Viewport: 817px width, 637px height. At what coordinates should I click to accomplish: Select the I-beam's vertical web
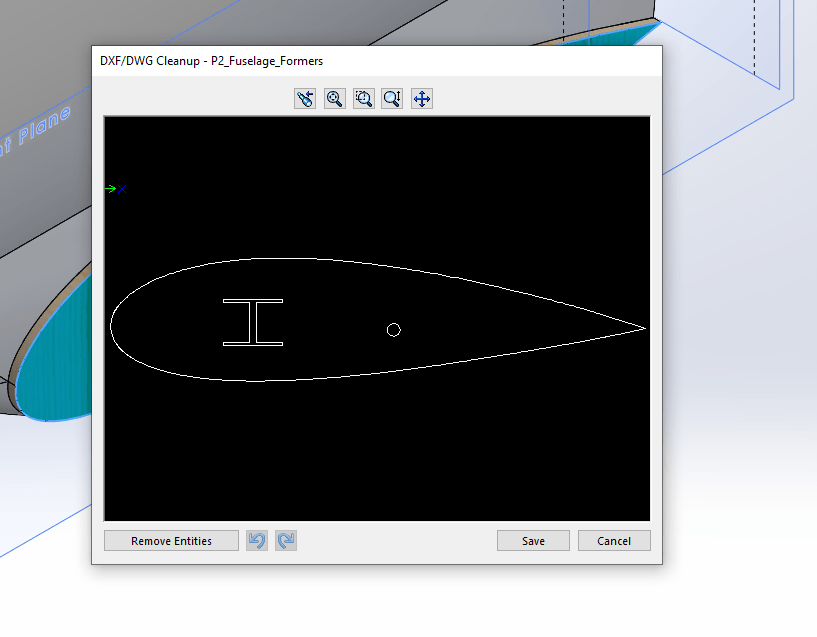click(253, 322)
